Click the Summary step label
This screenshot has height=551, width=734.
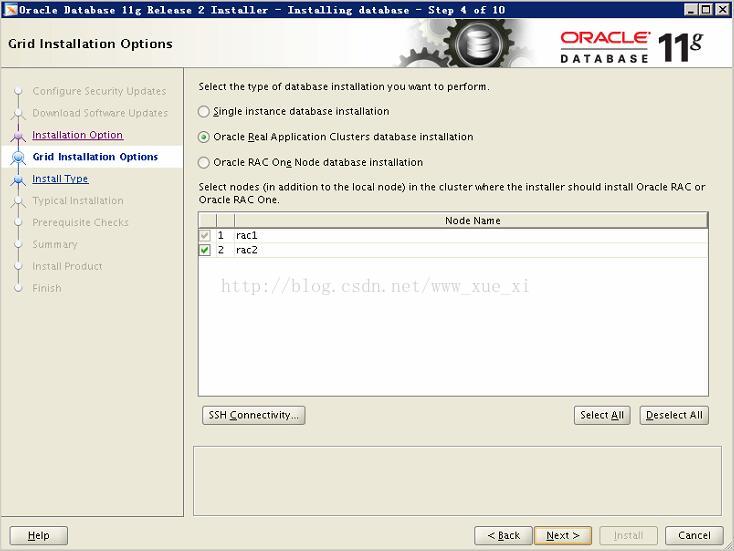(55, 244)
